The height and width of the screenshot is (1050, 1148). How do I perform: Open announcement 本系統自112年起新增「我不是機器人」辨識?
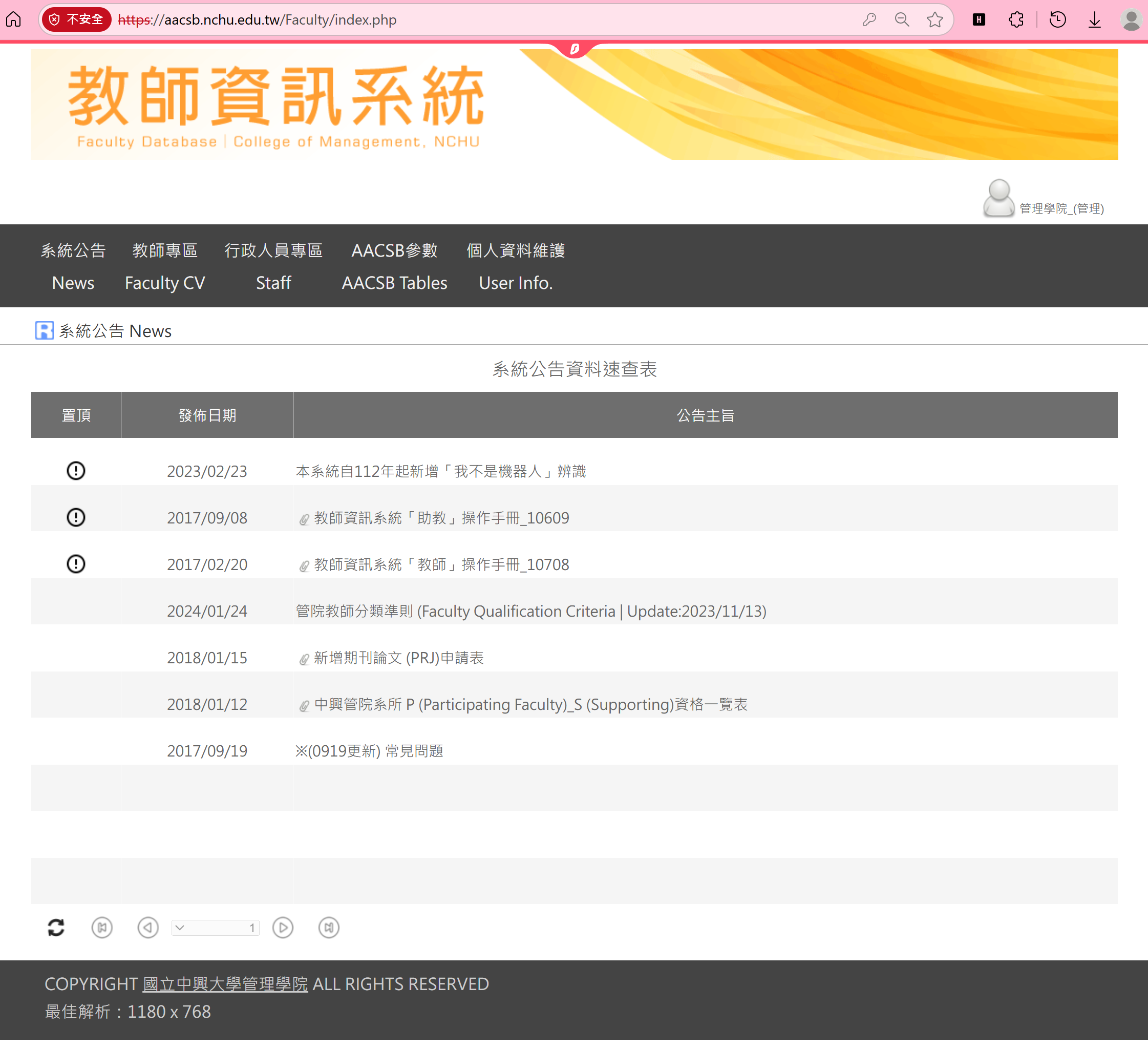click(x=441, y=471)
